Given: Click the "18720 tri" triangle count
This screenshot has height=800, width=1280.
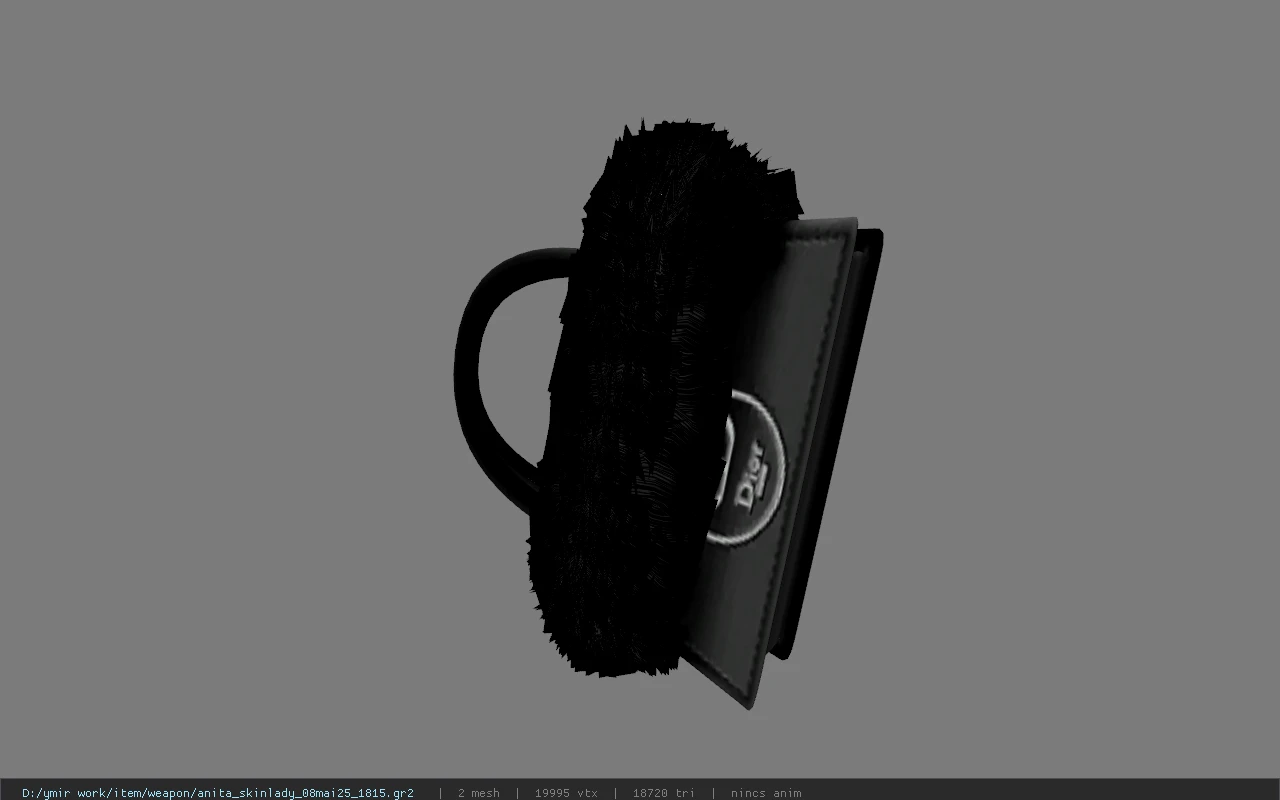Looking at the screenshot, I should [664, 793].
